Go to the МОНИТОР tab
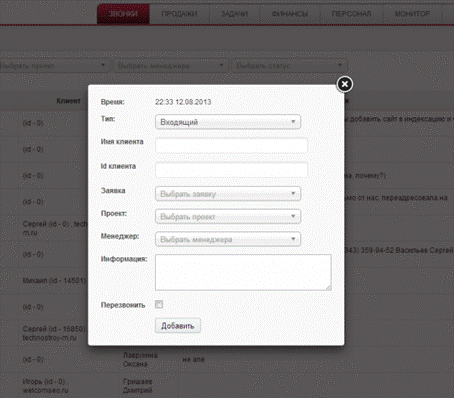454x398 pixels. tap(412, 14)
